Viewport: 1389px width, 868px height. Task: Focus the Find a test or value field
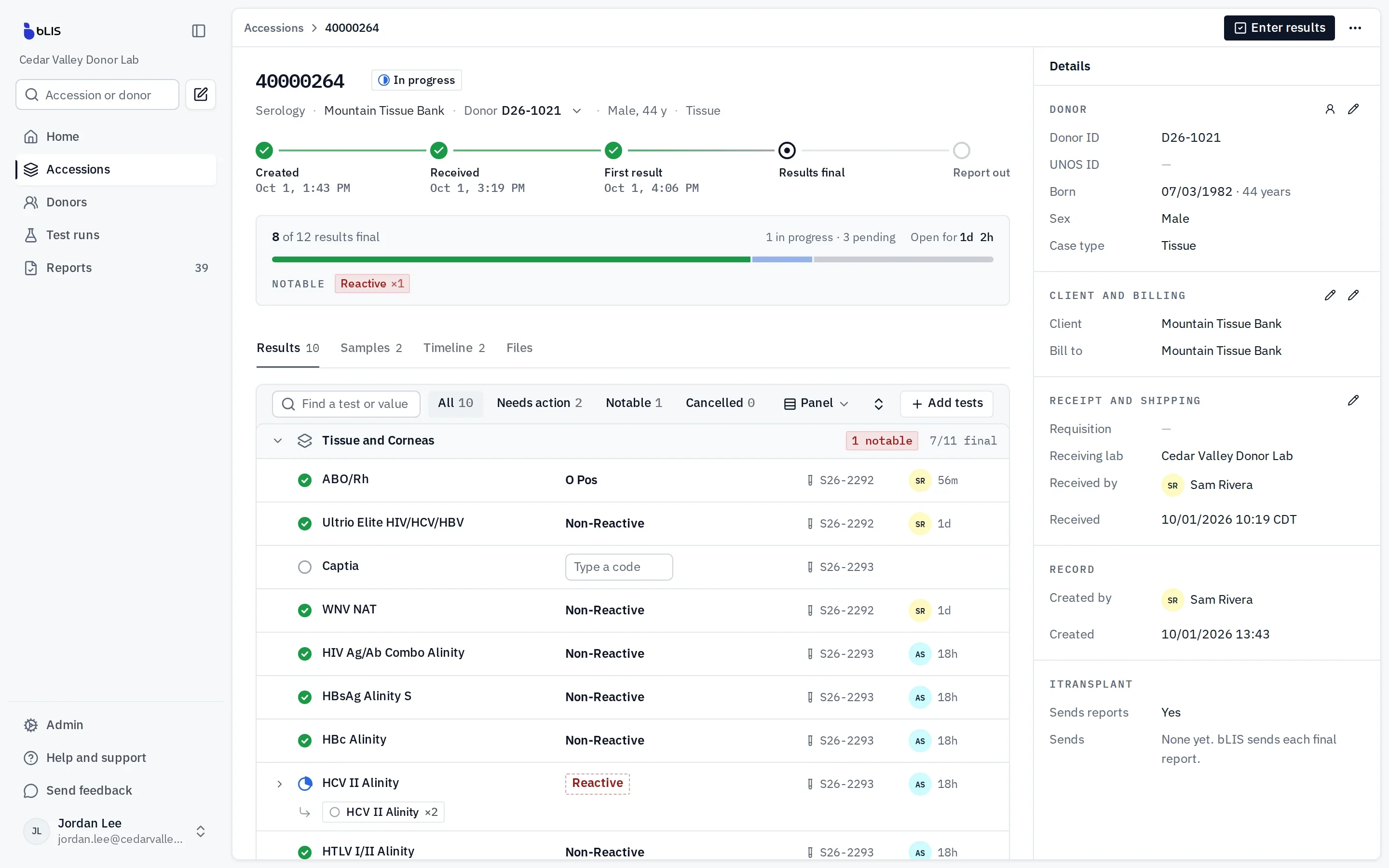(x=345, y=404)
